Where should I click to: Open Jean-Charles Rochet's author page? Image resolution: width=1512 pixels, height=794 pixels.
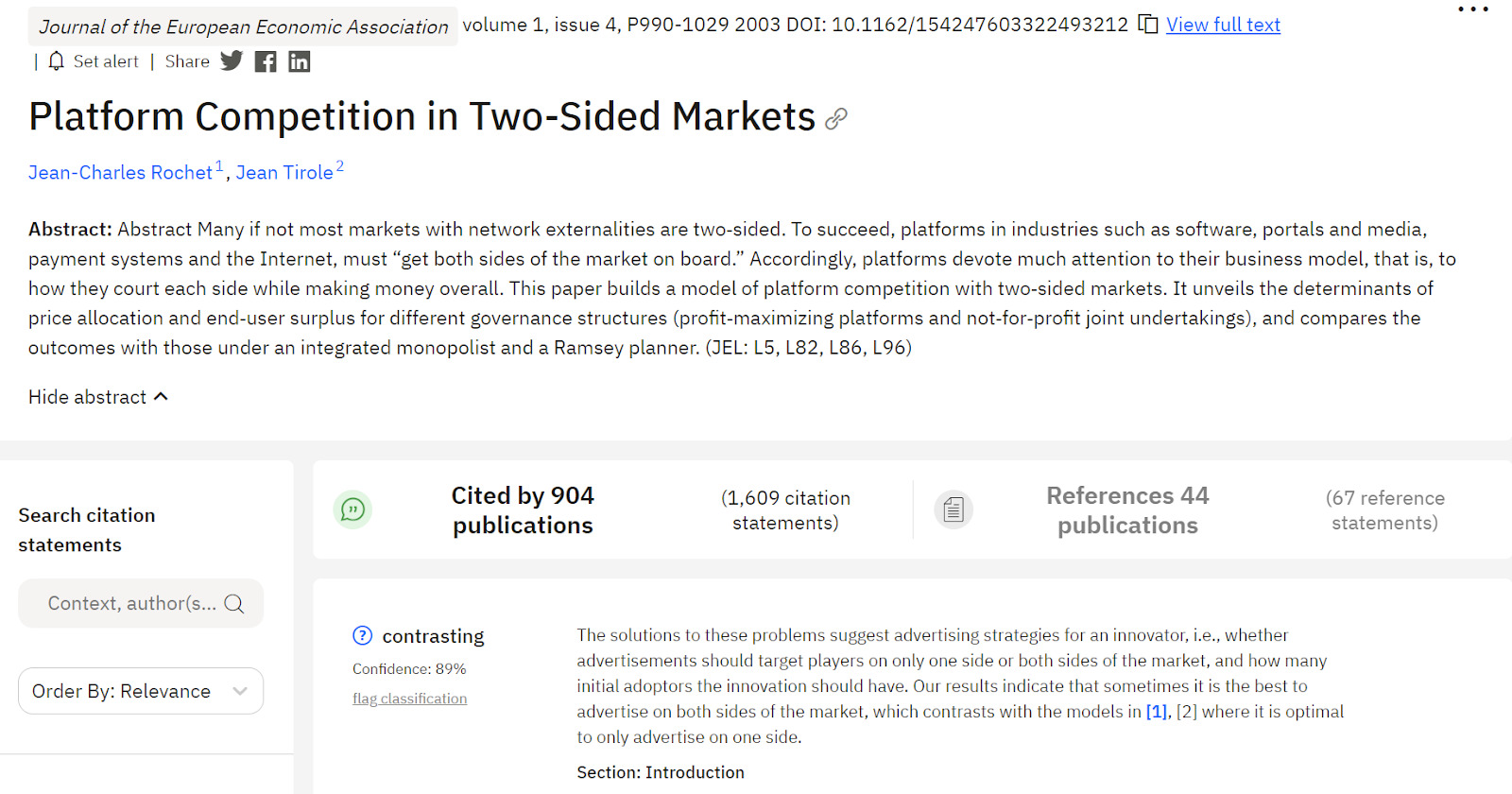pyautogui.click(x=121, y=172)
